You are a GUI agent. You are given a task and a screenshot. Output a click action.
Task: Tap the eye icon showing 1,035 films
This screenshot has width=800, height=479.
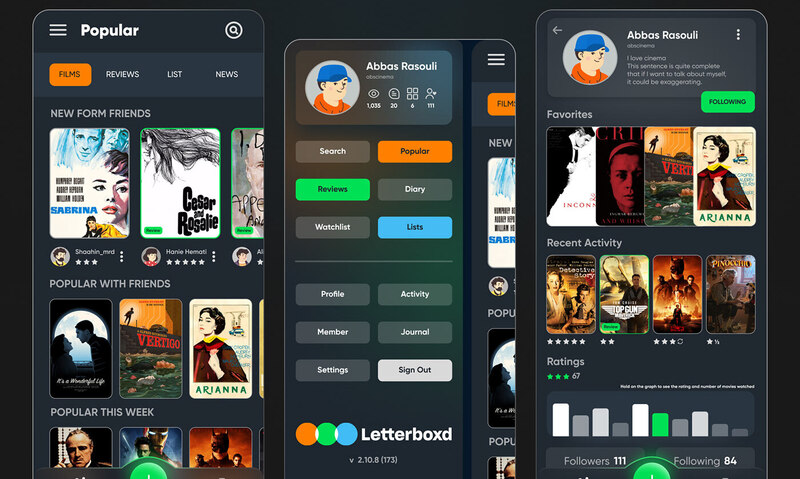[x=373, y=94]
